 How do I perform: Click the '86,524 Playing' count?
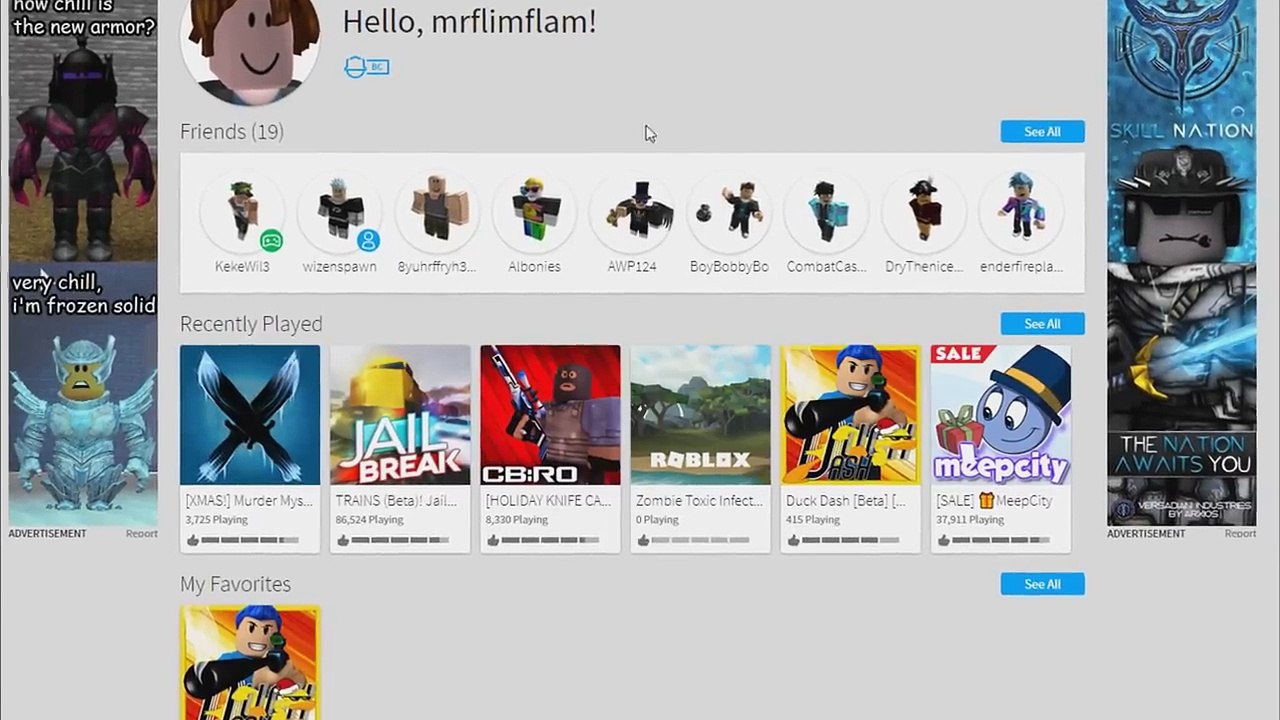click(x=369, y=520)
